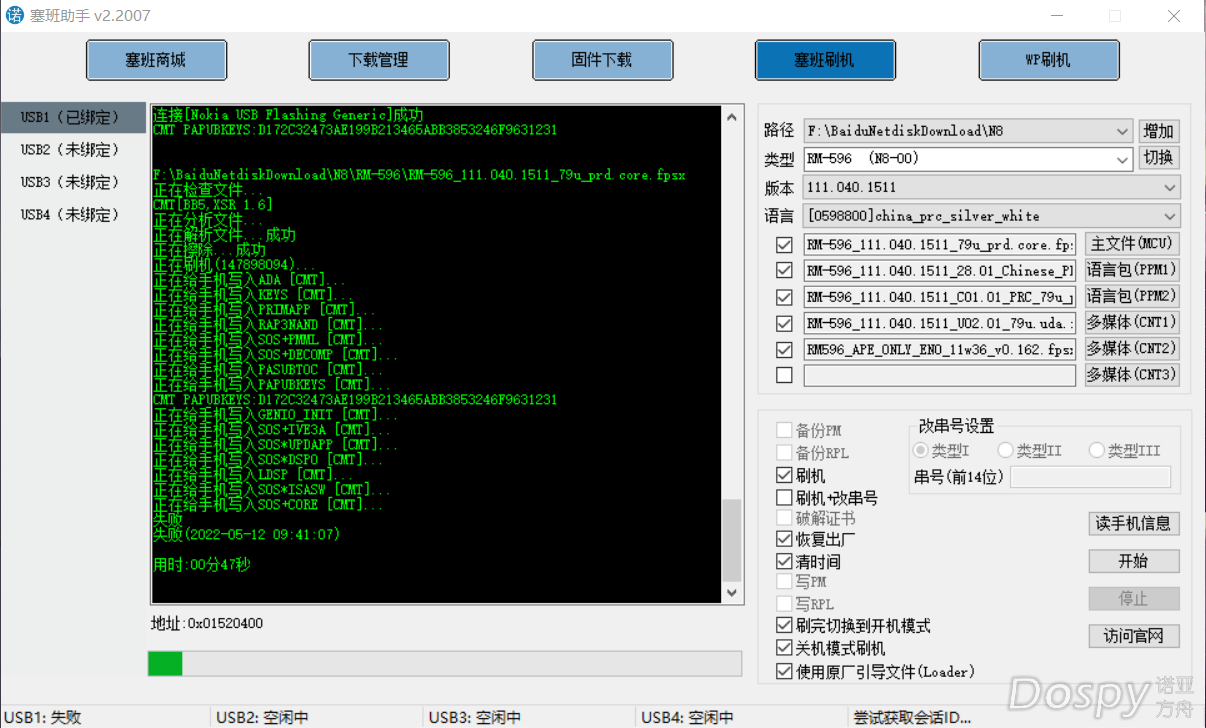Click the USB3: 空闲中 status entry
The height and width of the screenshot is (728, 1206).
coord(475,717)
